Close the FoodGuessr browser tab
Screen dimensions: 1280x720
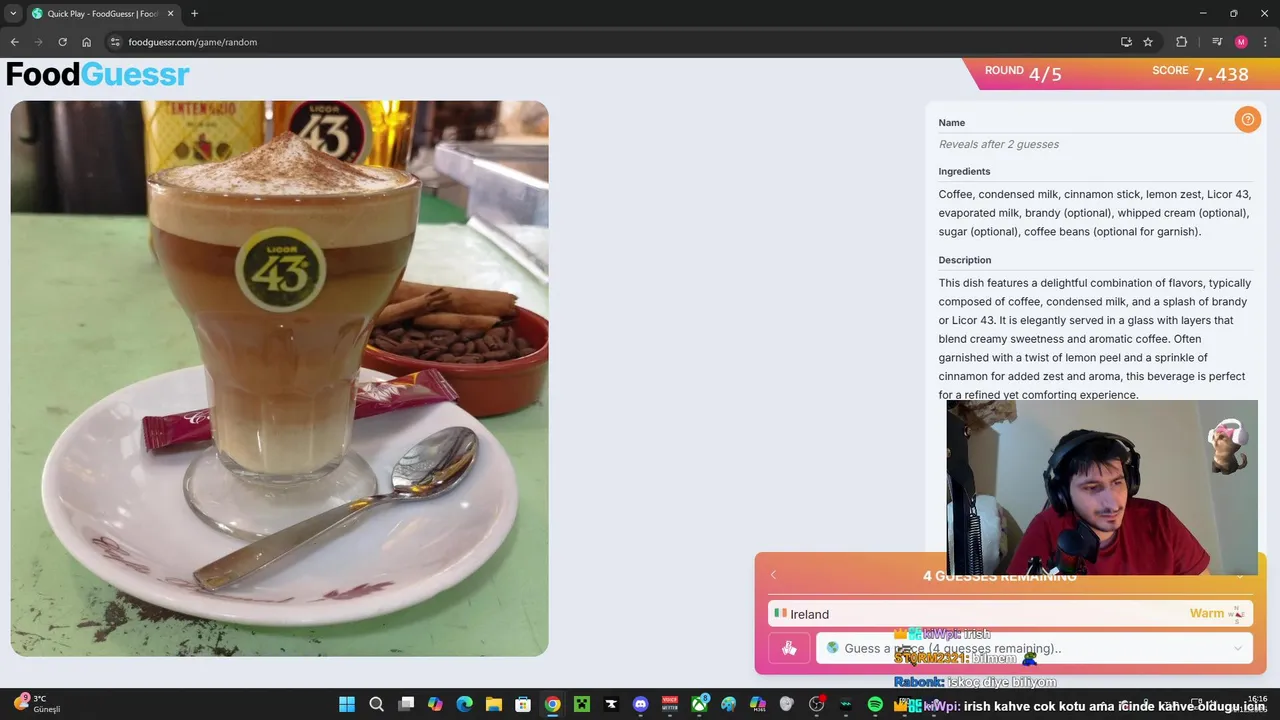170,14
